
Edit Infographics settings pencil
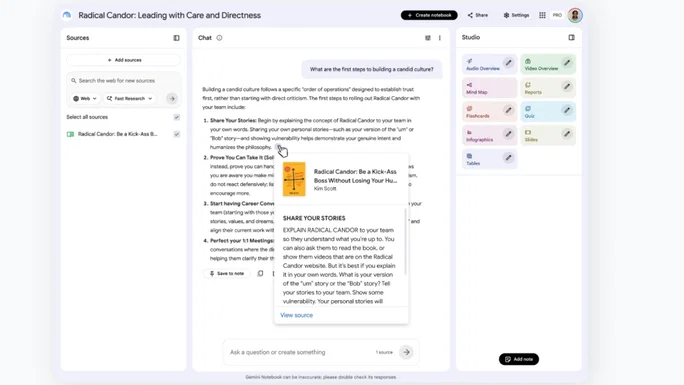[x=509, y=134]
